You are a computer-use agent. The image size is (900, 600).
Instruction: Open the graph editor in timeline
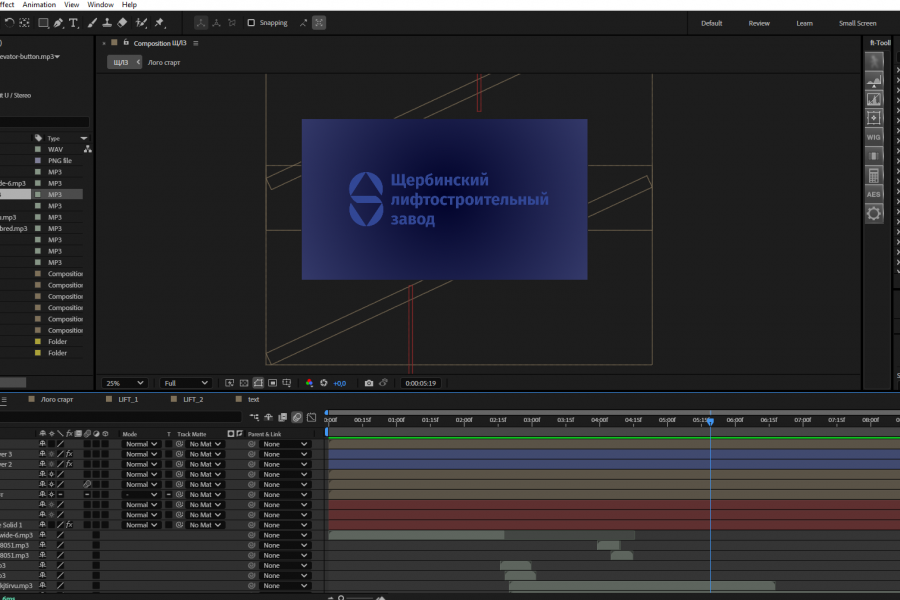pyautogui.click(x=312, y=417)
